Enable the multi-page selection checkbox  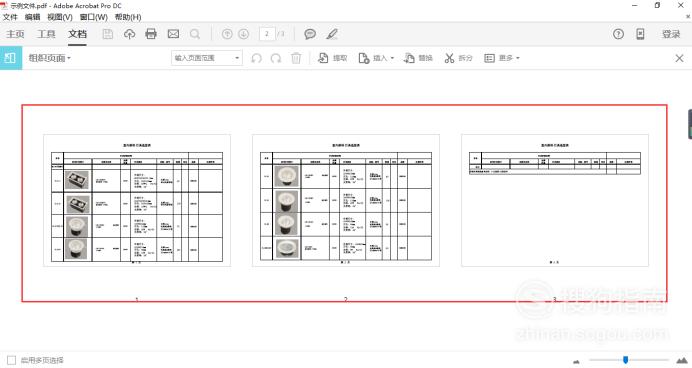coord(11,360)
